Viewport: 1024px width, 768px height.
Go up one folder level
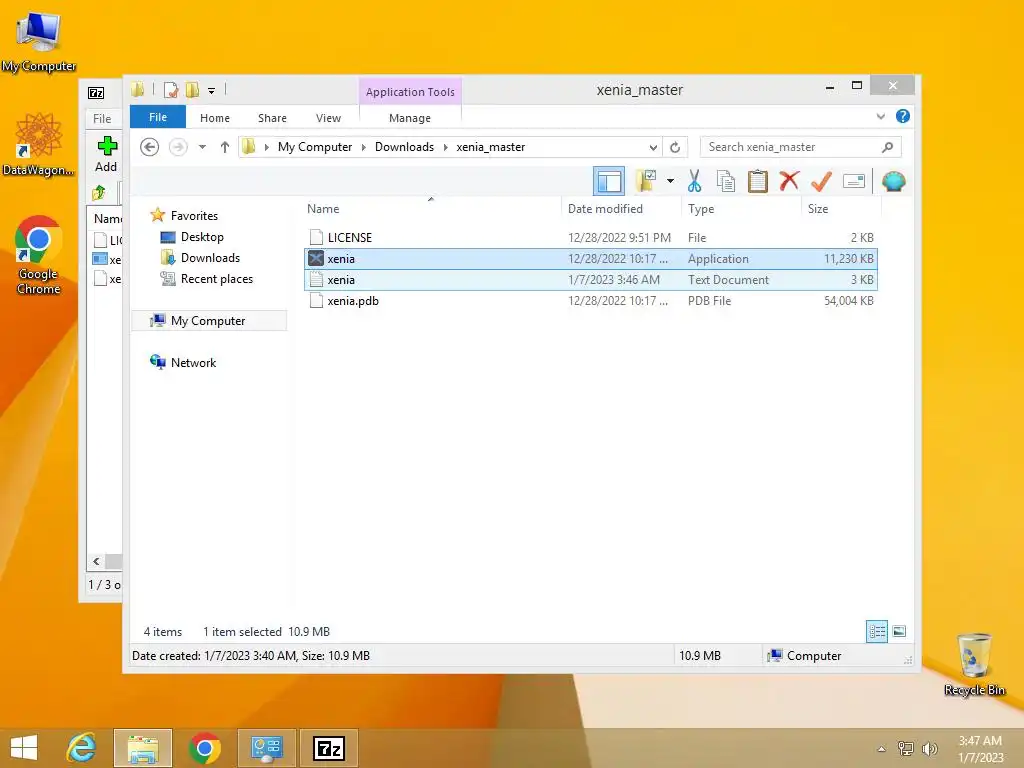point(225,147)
